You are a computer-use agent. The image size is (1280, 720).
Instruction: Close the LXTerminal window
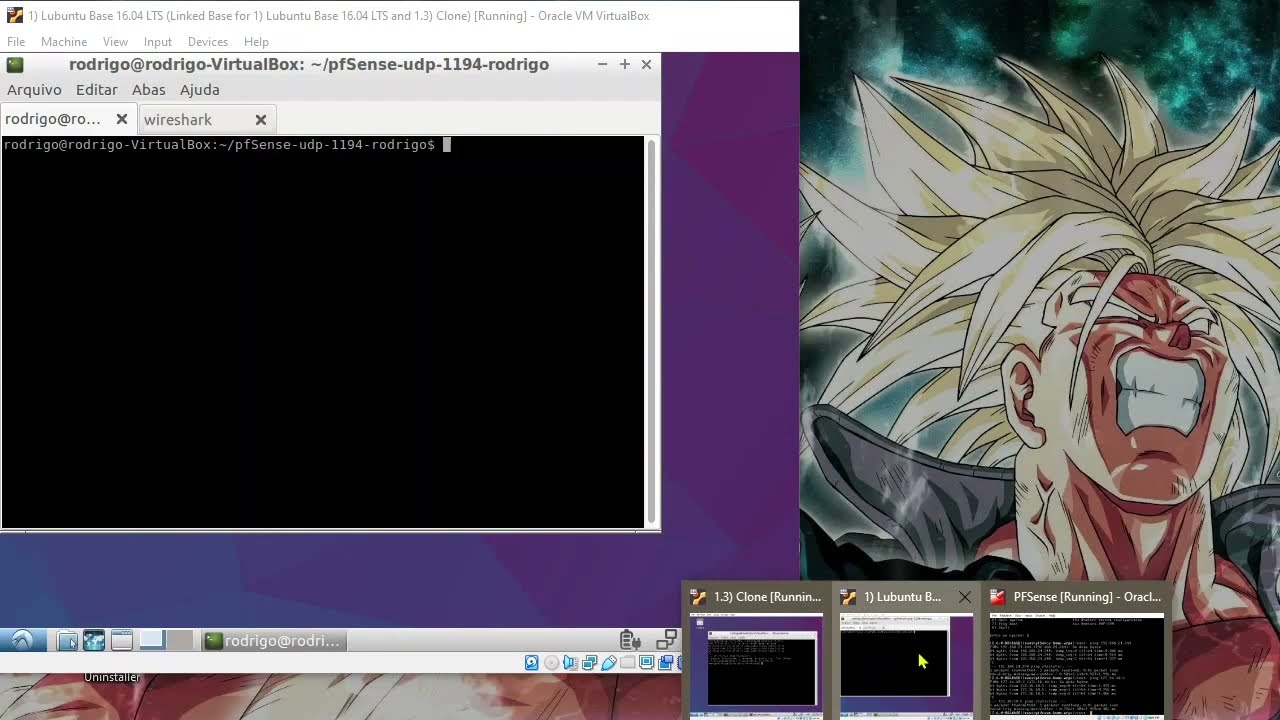(x=646, y=64)
